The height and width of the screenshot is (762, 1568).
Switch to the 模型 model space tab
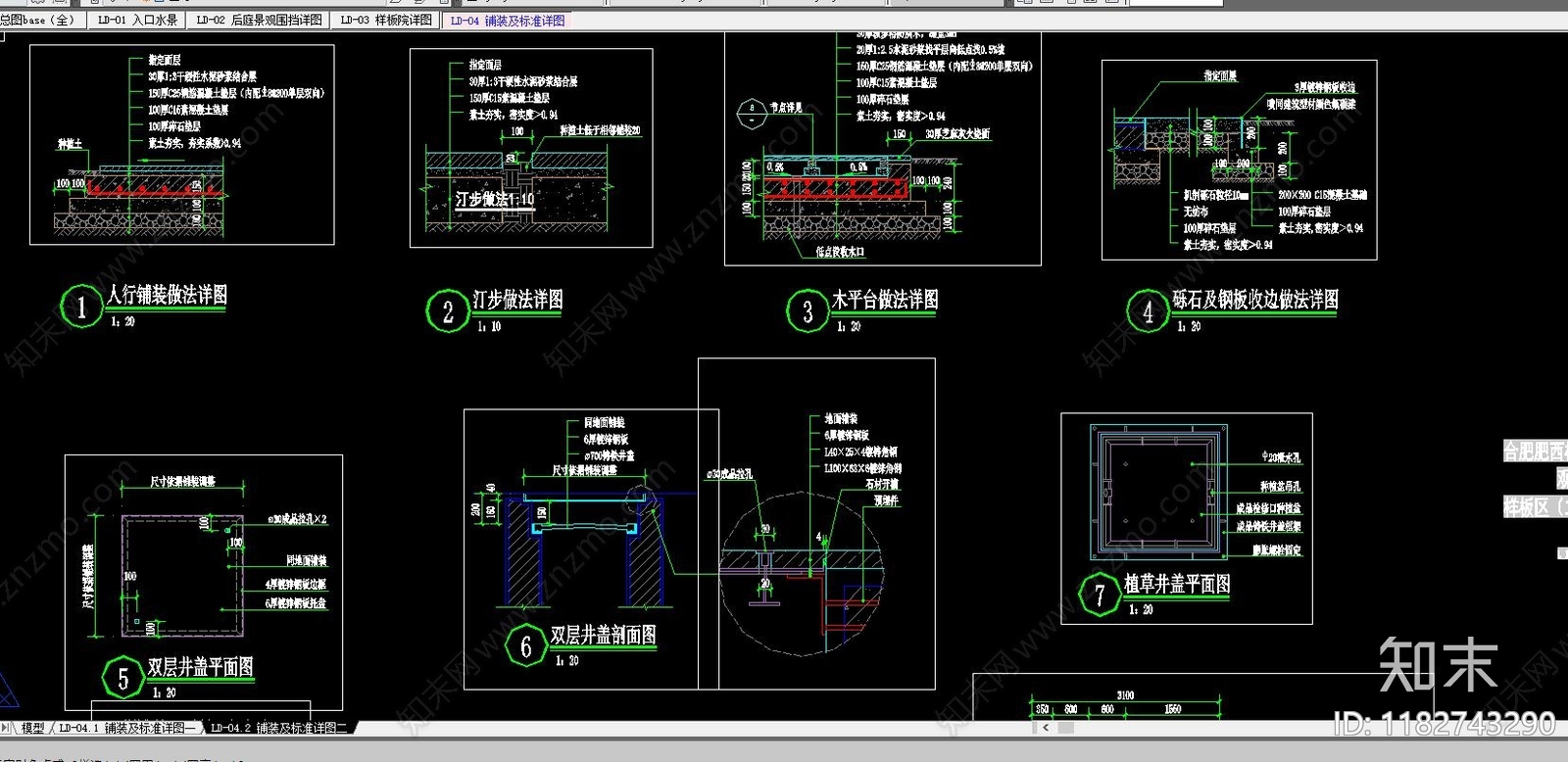pyautogui.click(x=32, y=728)
